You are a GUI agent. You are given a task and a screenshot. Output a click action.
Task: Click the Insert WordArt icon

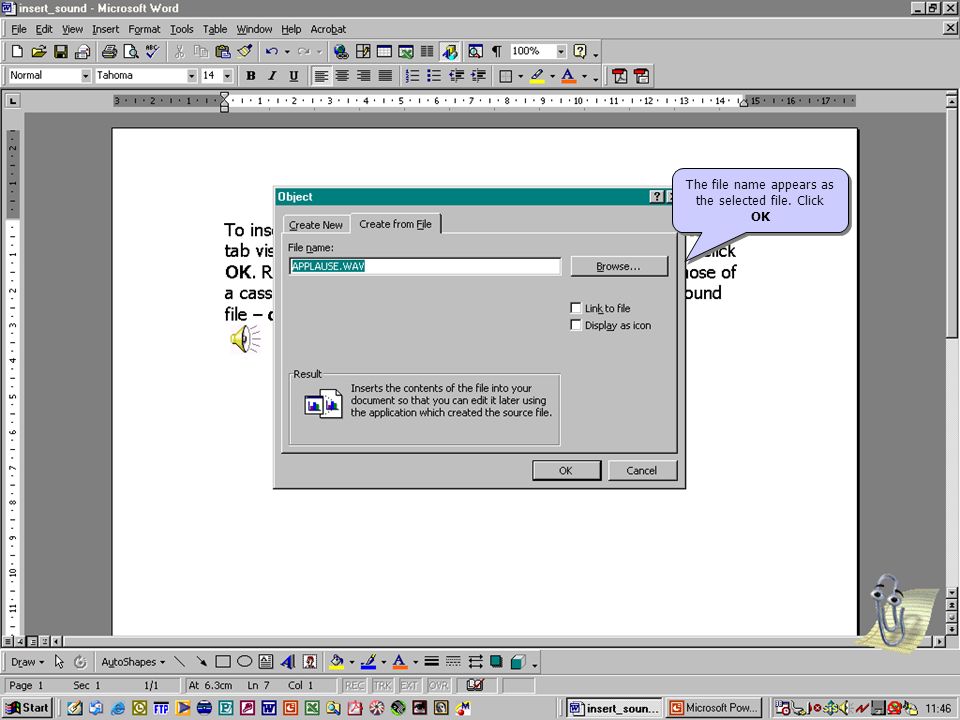pos(288,662)
